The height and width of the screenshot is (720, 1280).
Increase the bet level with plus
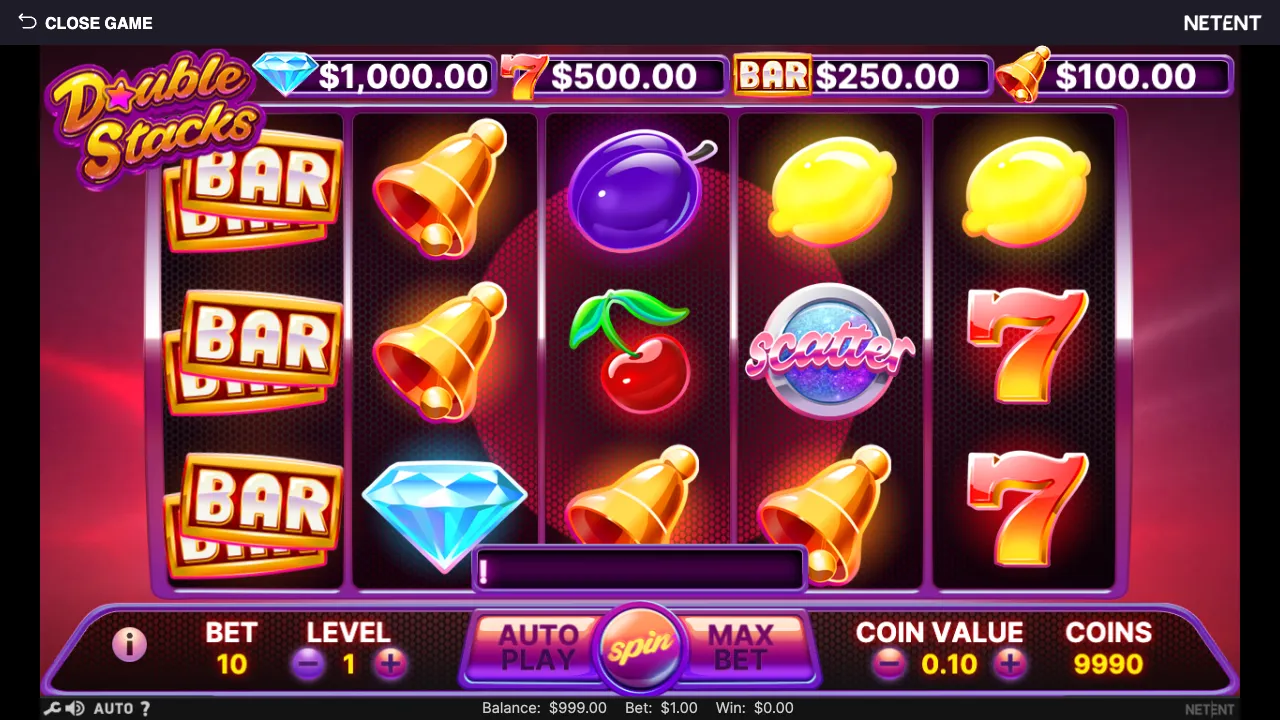tap(390, 663)
